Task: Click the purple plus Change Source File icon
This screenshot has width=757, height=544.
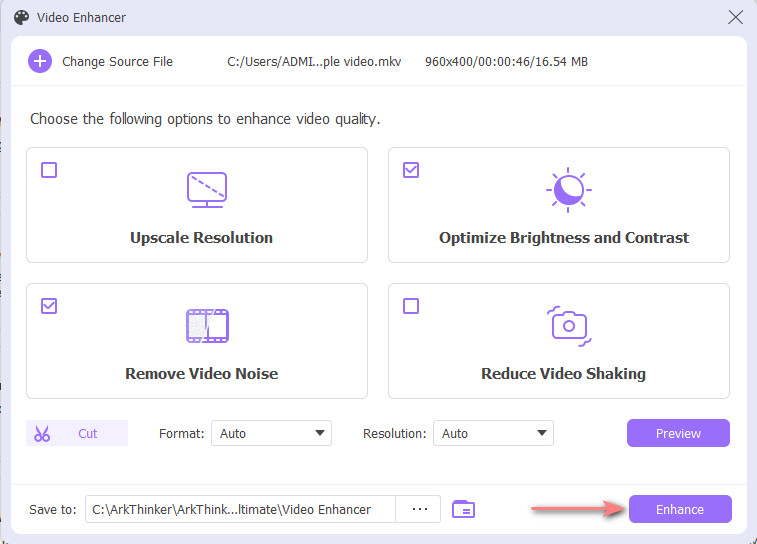Action: click(40, 61)
